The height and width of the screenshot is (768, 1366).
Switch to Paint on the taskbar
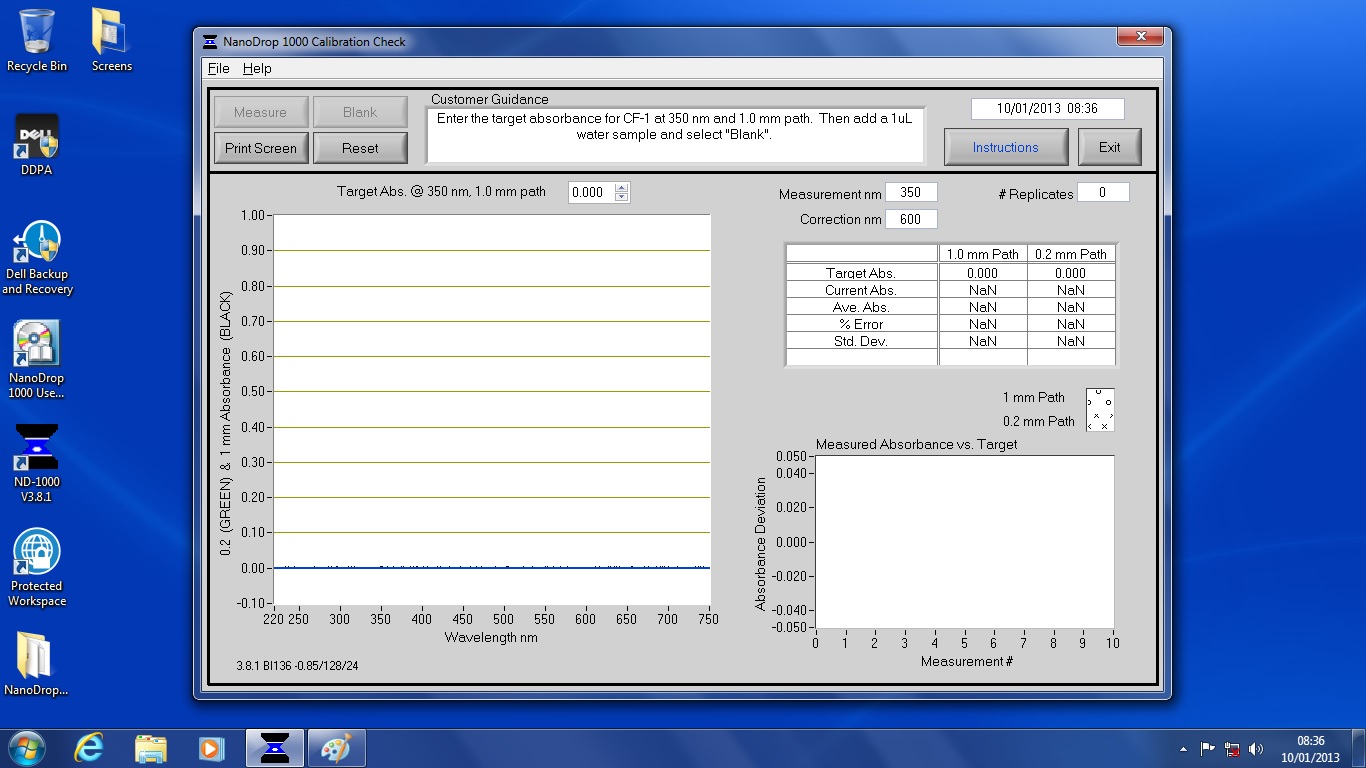[336, 748]
